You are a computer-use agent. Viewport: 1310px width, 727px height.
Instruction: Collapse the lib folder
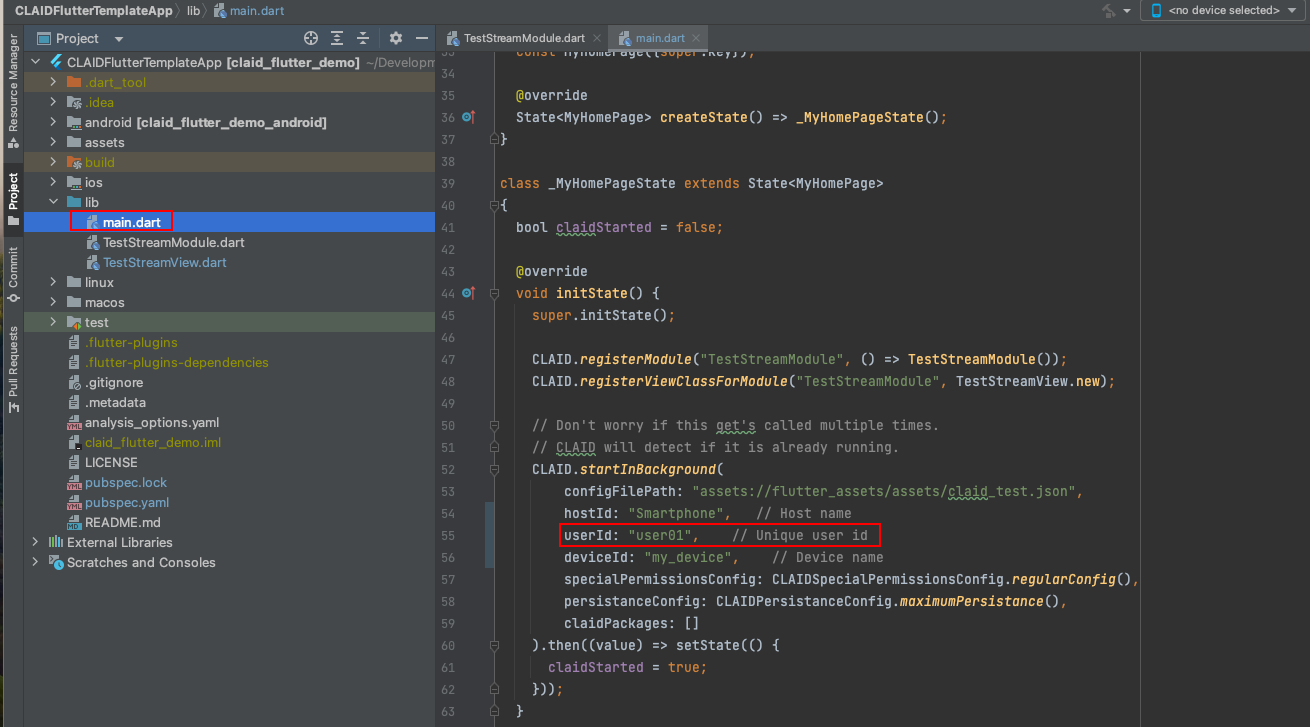53,202
